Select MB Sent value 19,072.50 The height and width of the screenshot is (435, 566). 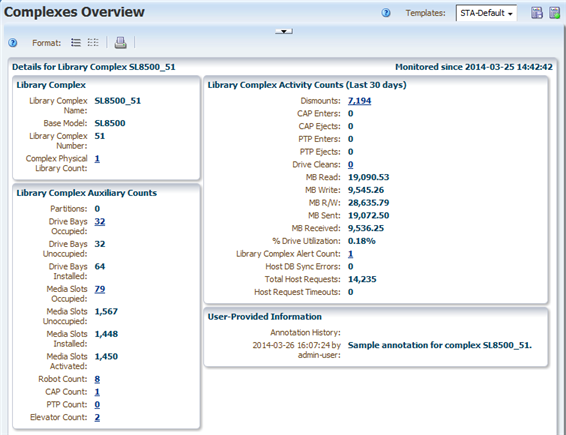click(369, 216)
